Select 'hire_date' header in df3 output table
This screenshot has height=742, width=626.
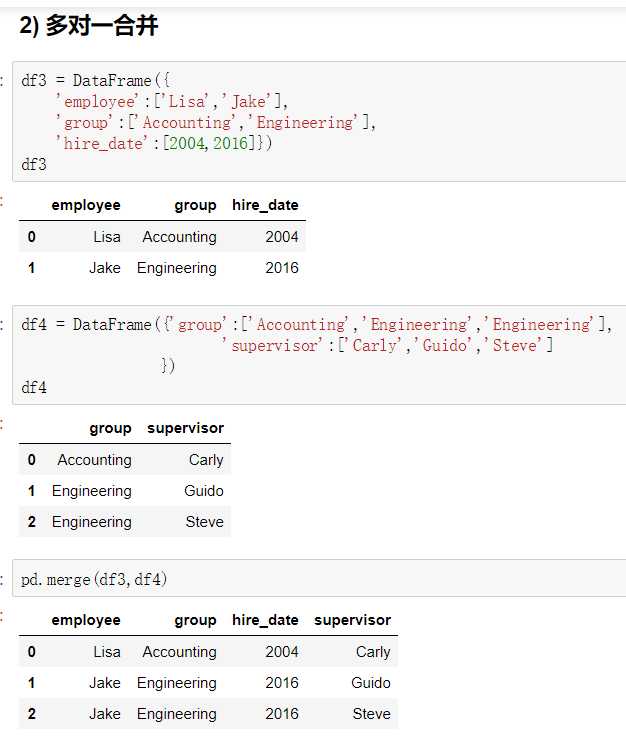(265, 205)
